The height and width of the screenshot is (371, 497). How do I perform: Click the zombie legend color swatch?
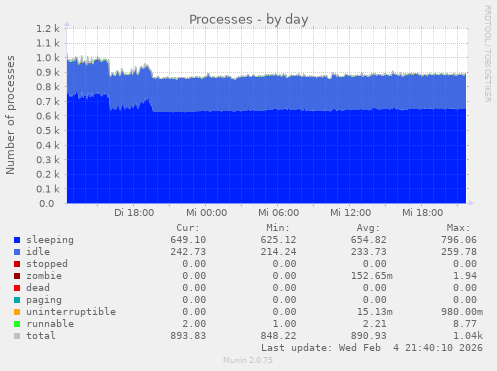17,276
